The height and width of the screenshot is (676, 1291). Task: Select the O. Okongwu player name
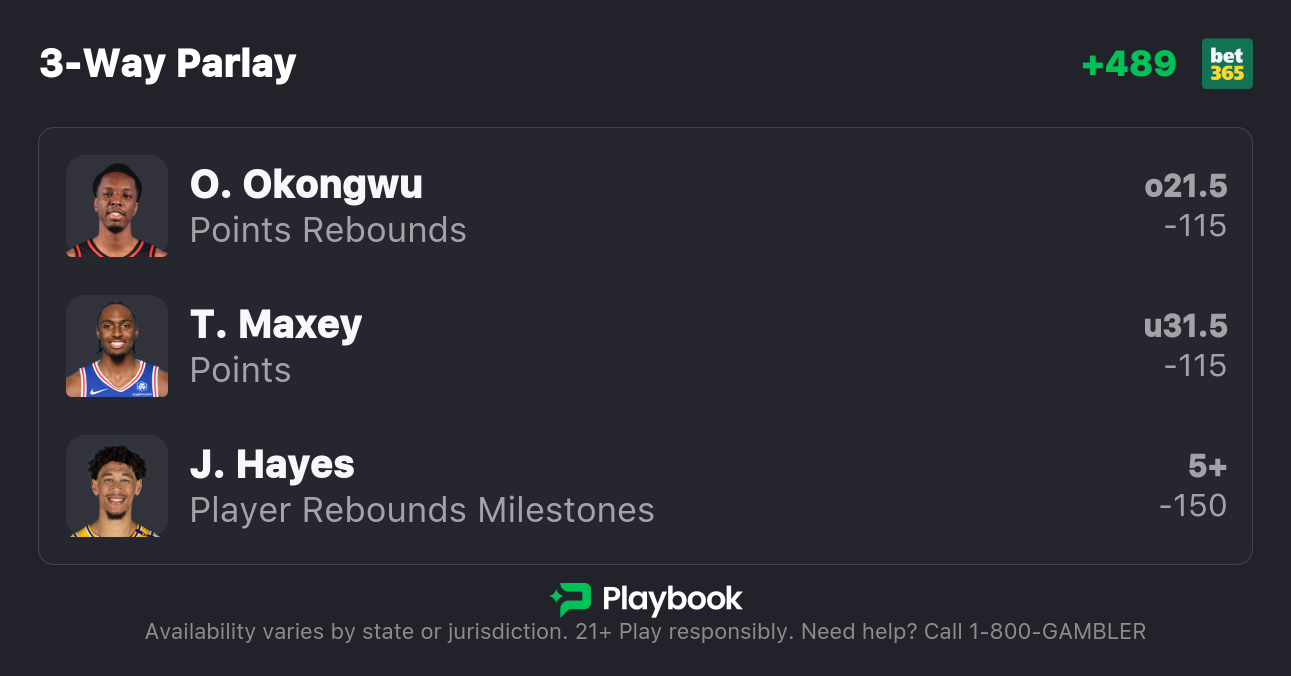(306, 184)
